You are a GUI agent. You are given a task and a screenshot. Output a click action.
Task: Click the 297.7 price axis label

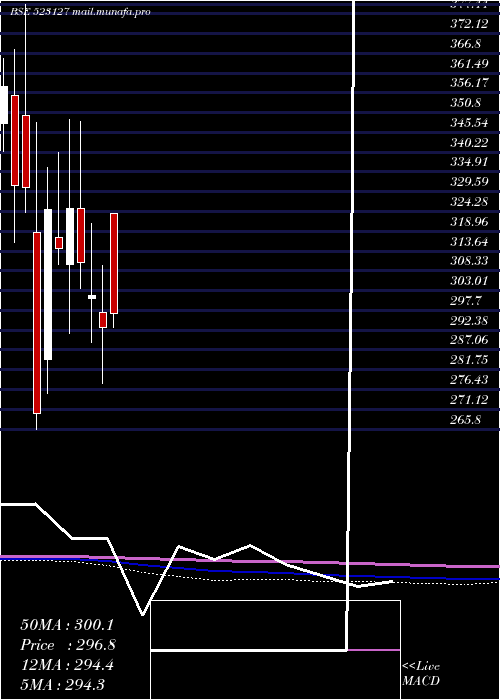(x=466, y=300)
